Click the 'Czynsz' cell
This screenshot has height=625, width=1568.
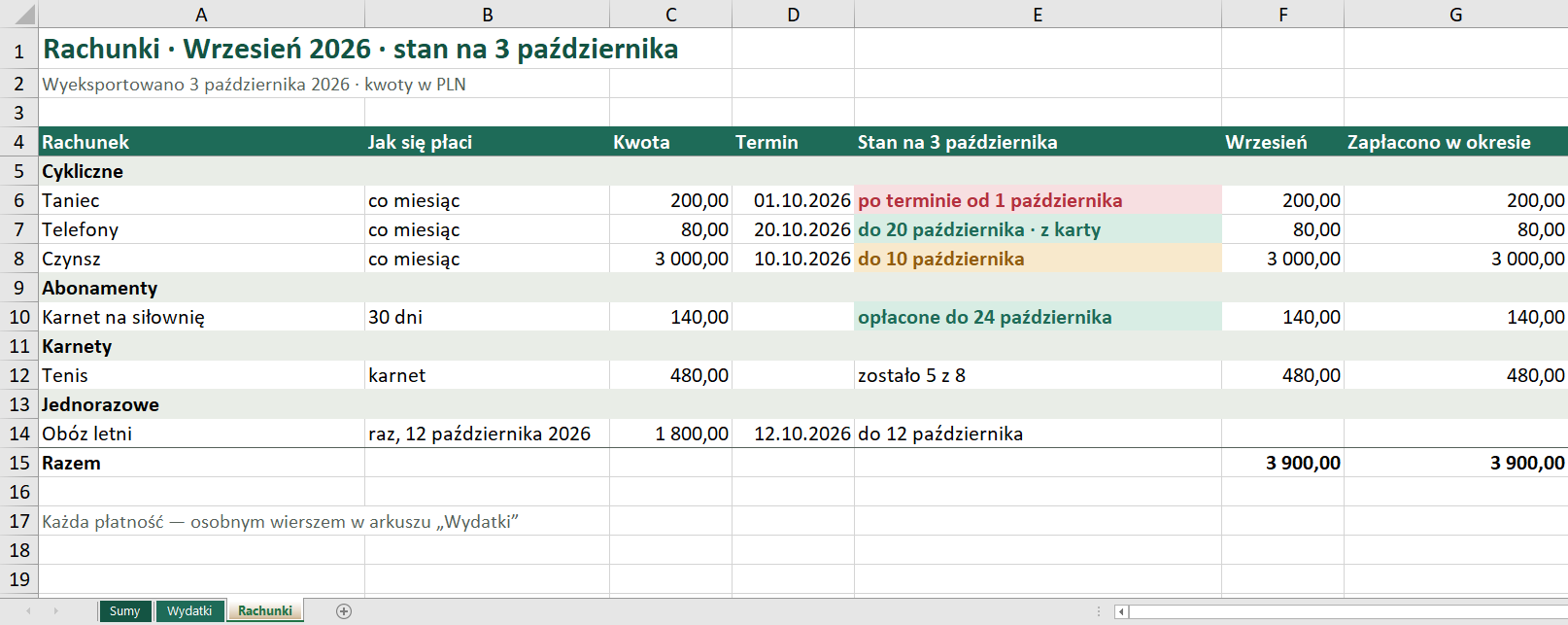(x=201, y=259)
